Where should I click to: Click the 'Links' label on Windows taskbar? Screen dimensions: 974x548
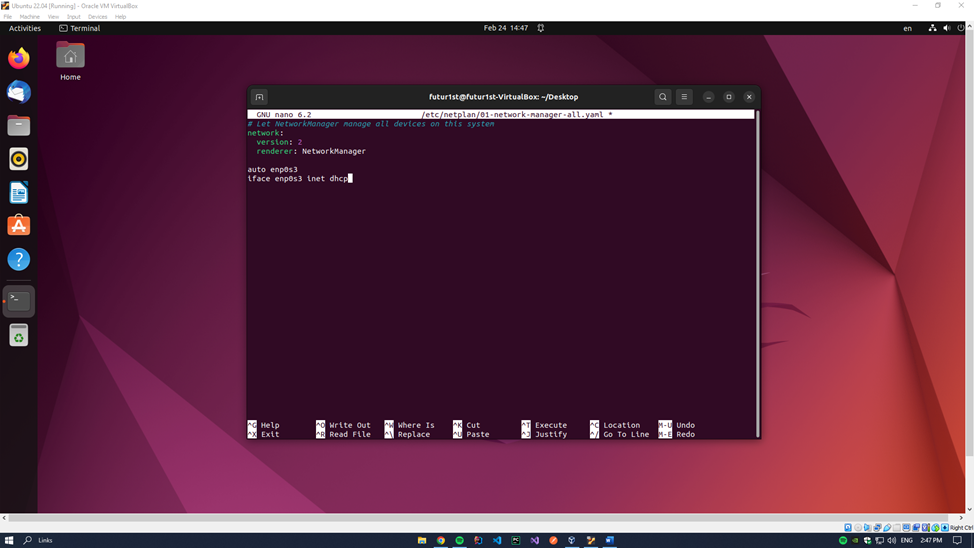(45, 541)
